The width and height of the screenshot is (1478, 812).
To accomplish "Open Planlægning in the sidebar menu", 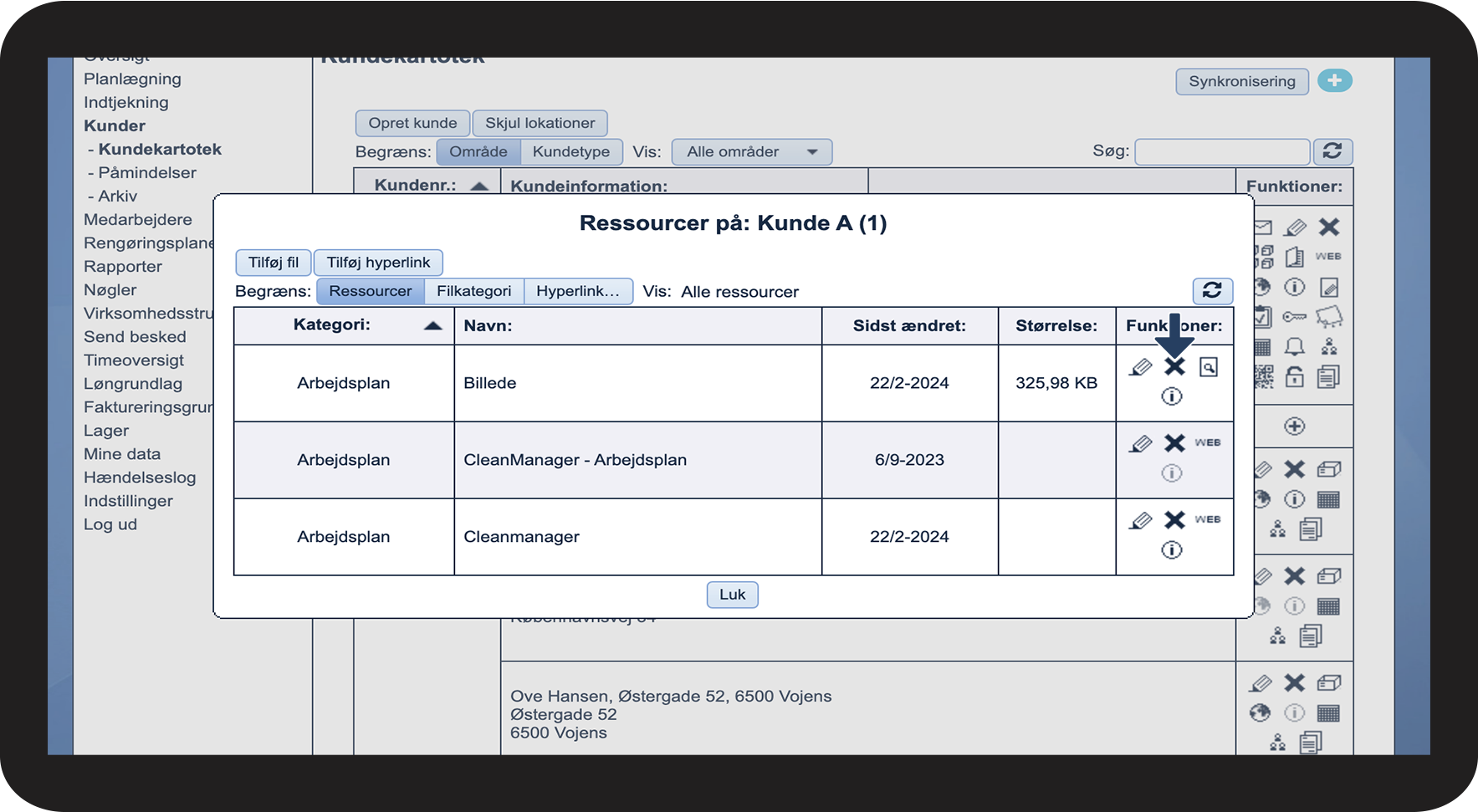I will (132, 79).
